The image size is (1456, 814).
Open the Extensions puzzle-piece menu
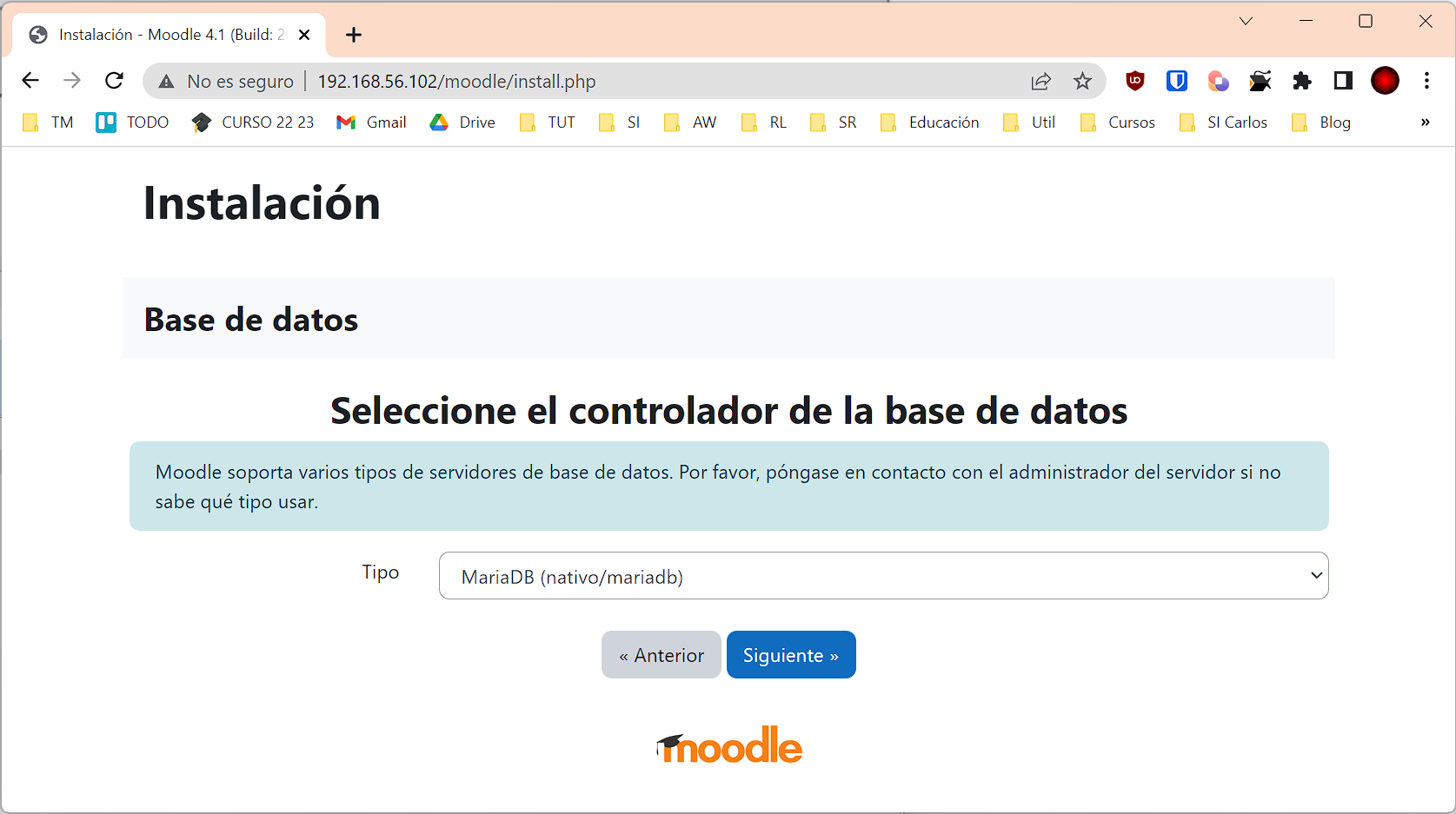pos(1301,81)
